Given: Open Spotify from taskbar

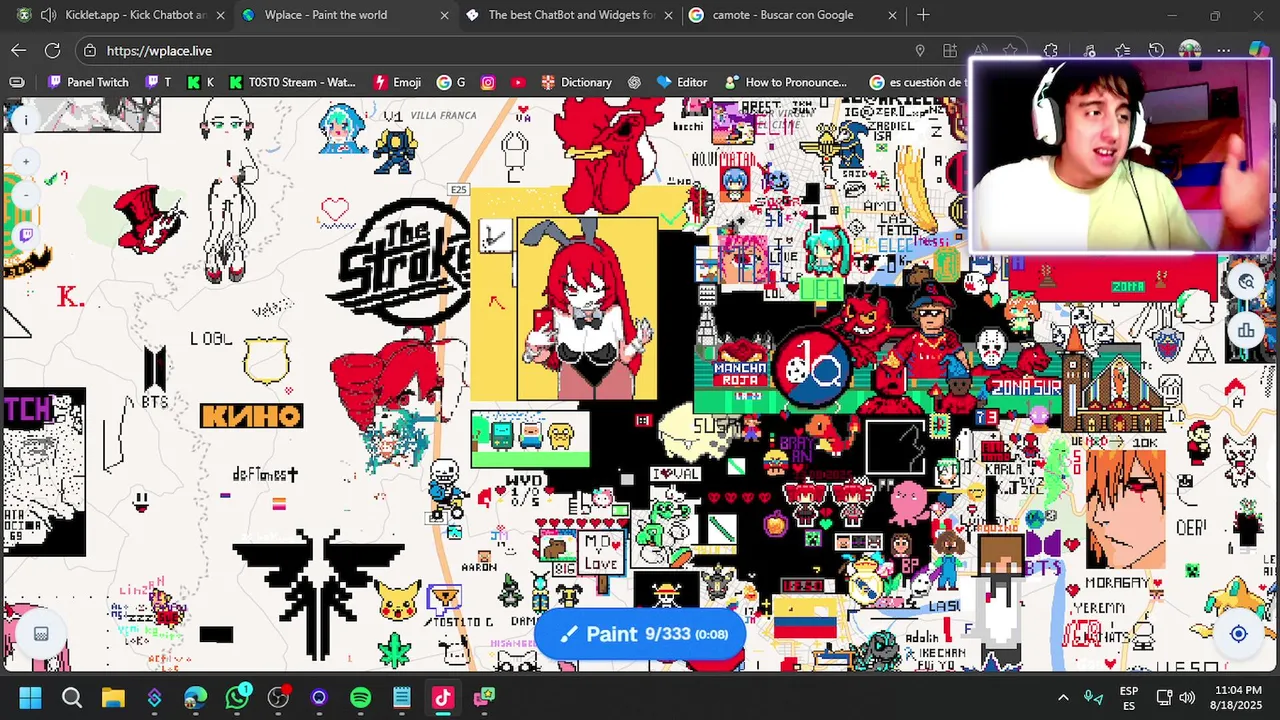Looking at the screenshot, I should 361,697.
